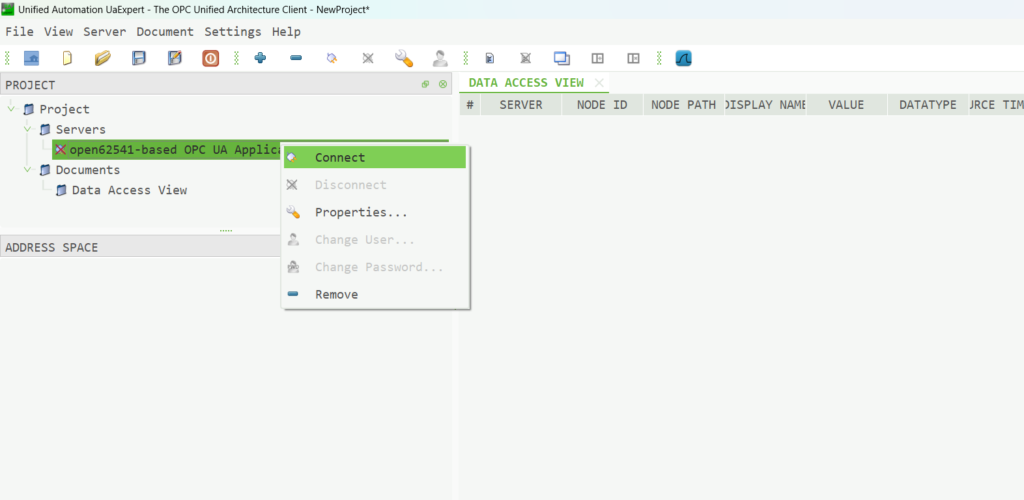Image resolution: width=1024 pixels, height=500 pixels.
Task: Click the remove document toolbar icon
Action: (x=526, y=59)
